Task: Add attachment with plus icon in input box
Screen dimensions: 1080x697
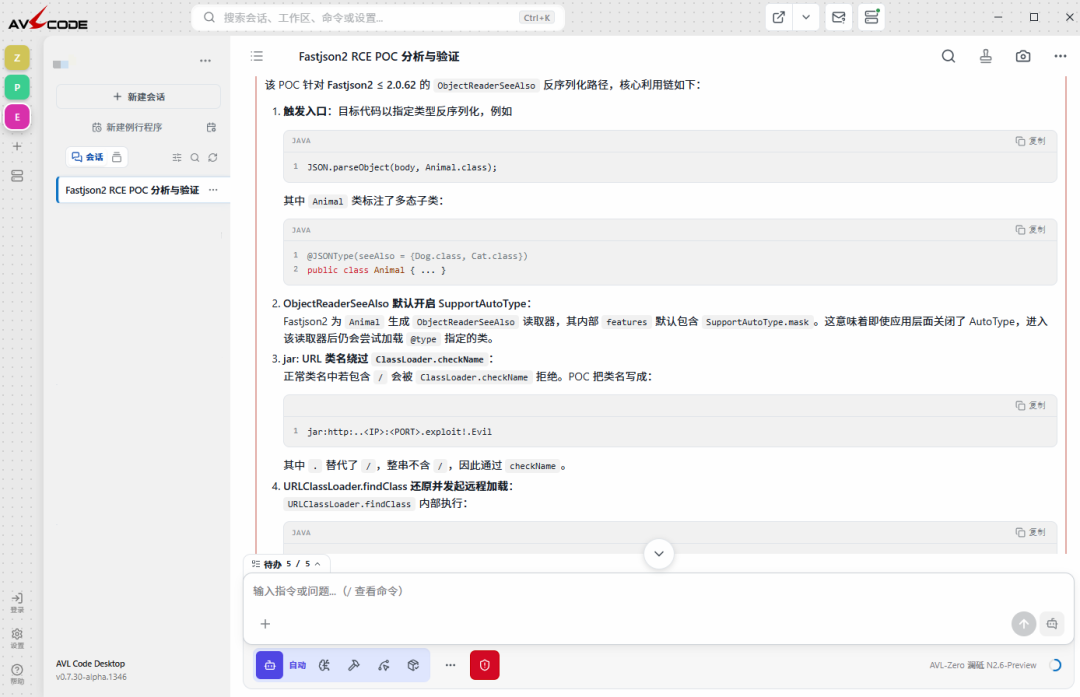Action: 265,624
